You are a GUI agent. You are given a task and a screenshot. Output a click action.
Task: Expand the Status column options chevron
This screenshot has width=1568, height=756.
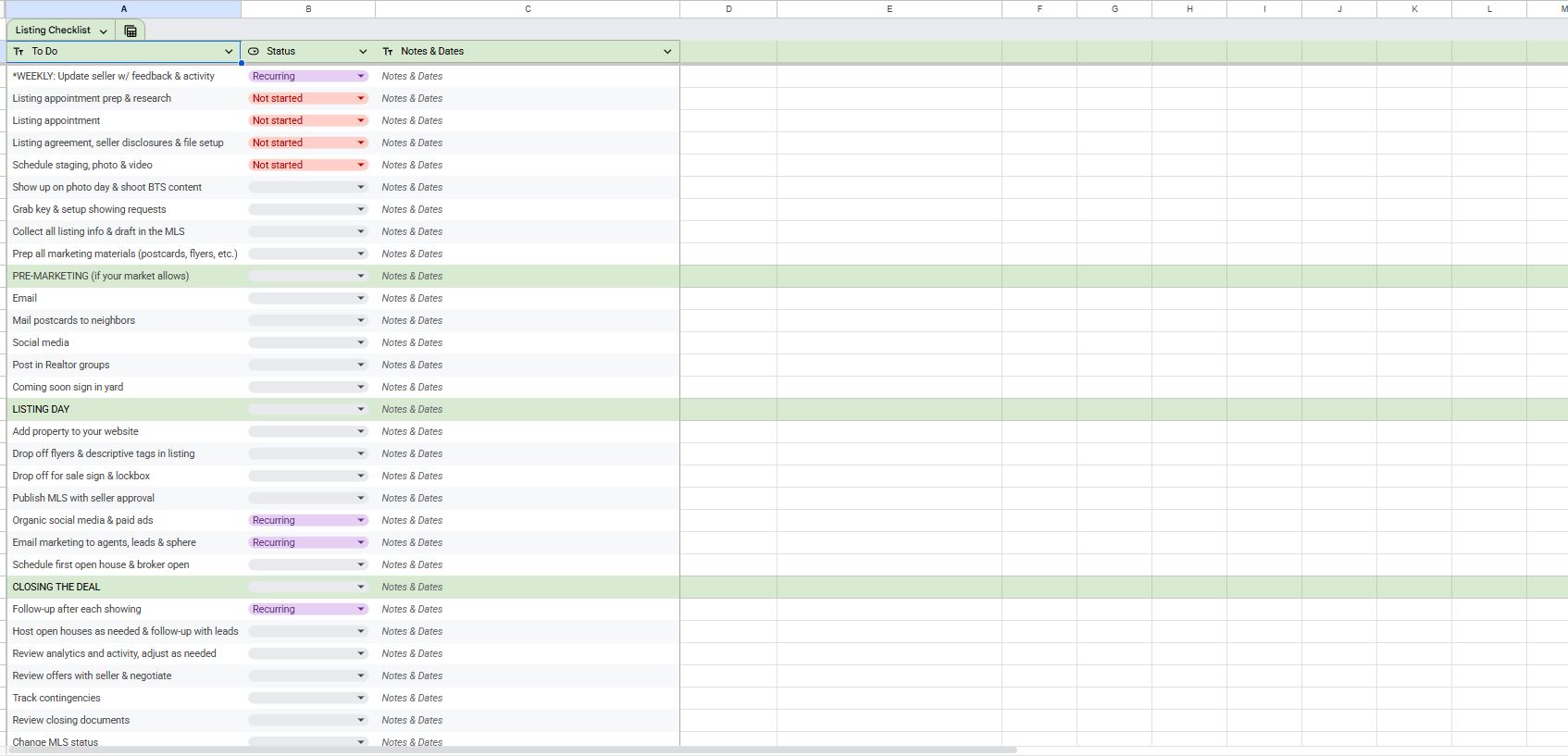coord(363,52)
